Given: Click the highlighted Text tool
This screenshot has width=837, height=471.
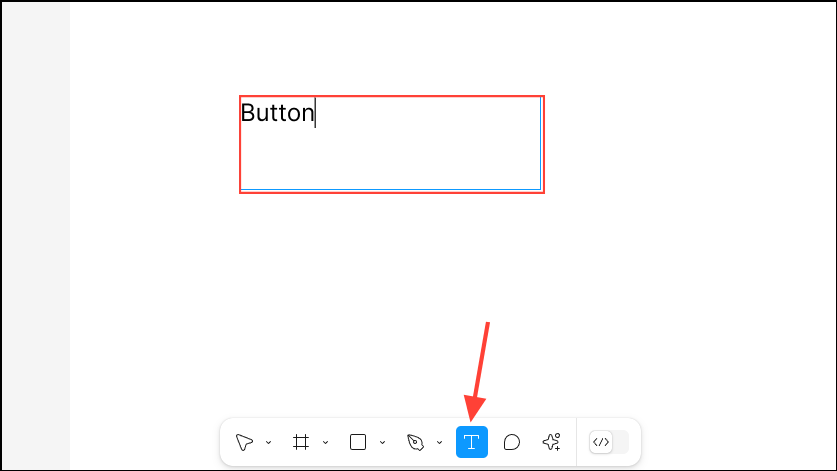Looking at the screenshot, I should tap(472, 442).
